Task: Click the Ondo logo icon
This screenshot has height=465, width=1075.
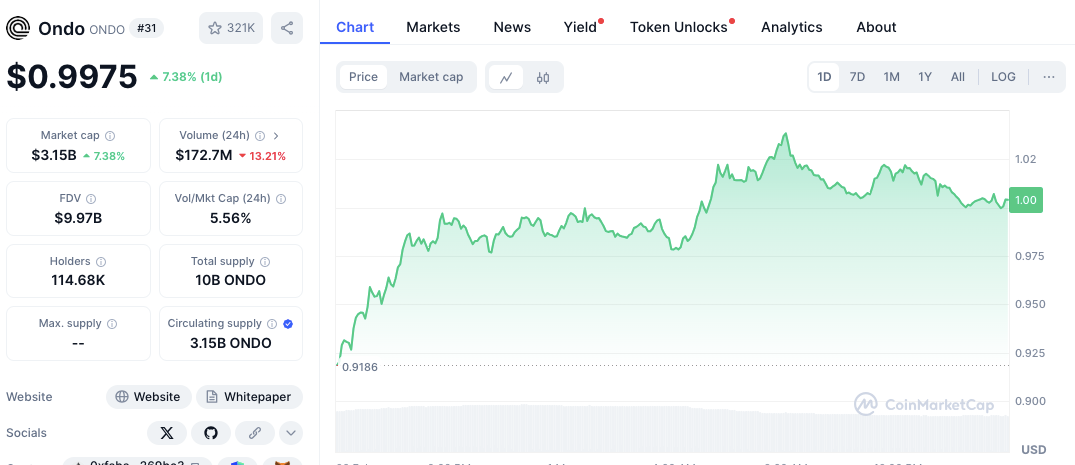Action: pyautogui.click(x=19, y=28)
